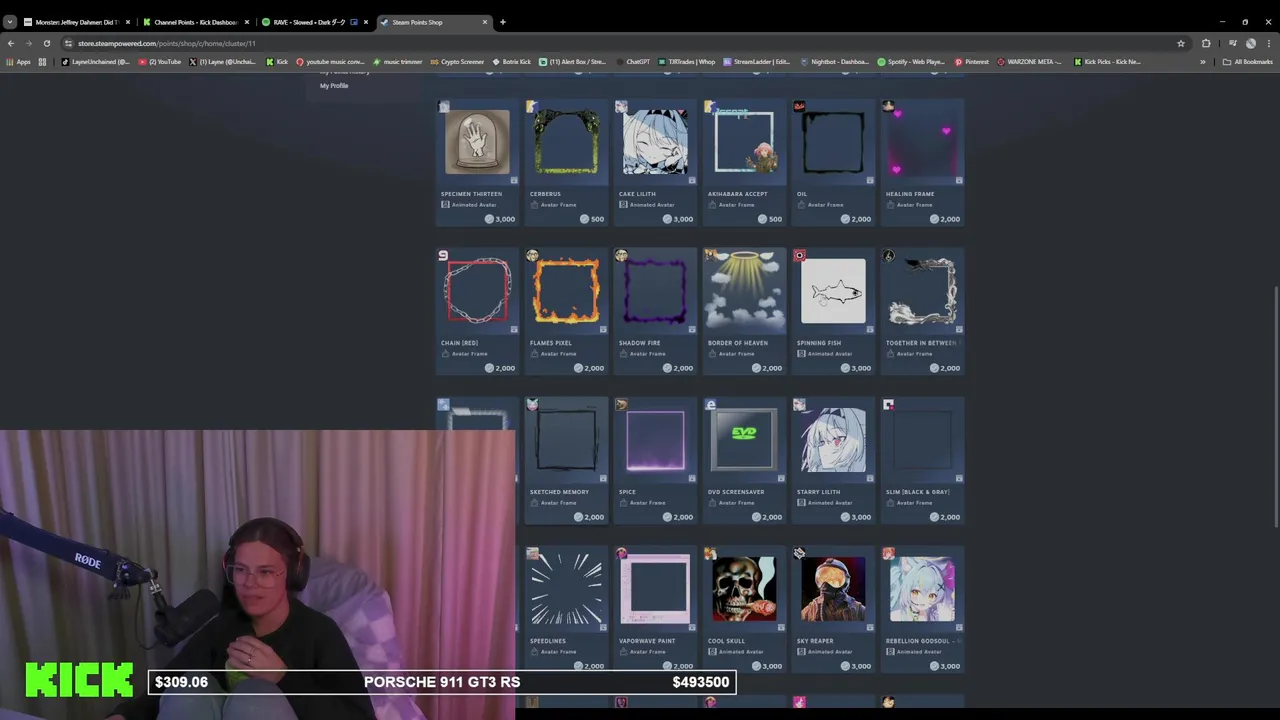Open the Apps bookmark shortcut
This screenshot has height=720, width=1280.
(18, 62)
